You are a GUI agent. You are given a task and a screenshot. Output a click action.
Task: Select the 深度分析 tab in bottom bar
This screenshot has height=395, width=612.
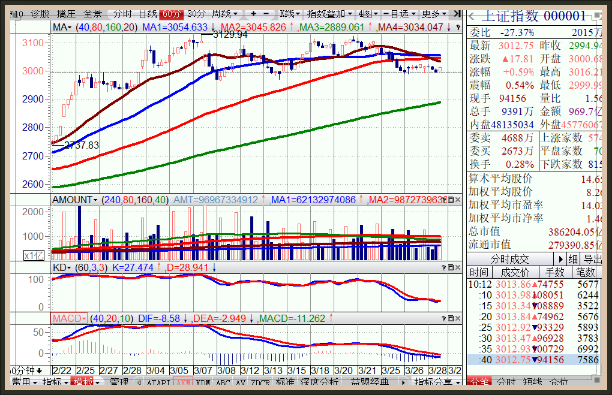click(x=319, y=382)
